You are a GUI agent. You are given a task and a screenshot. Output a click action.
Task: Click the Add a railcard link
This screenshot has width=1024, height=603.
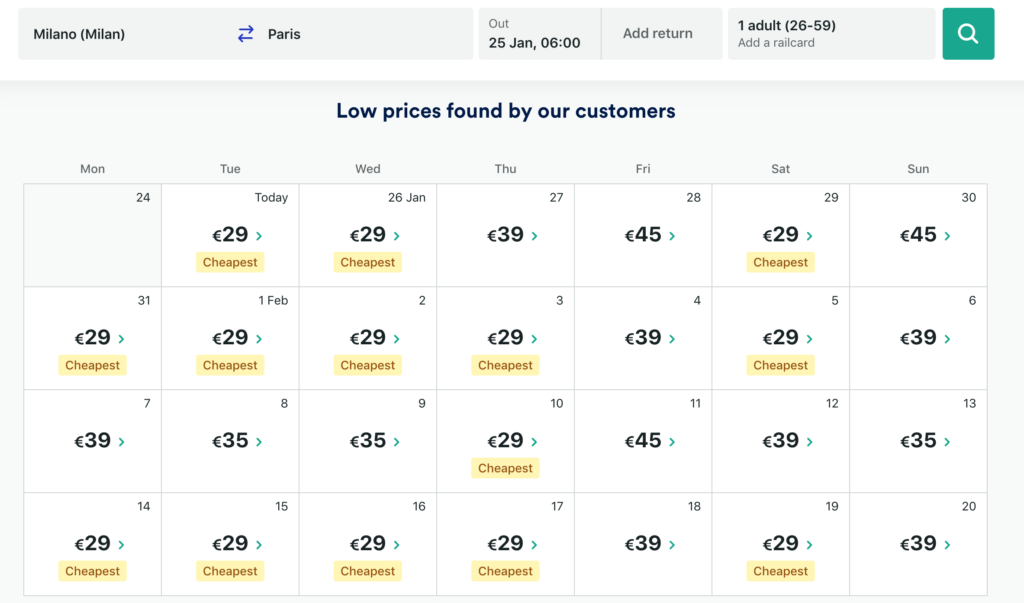tap(775, 43)
